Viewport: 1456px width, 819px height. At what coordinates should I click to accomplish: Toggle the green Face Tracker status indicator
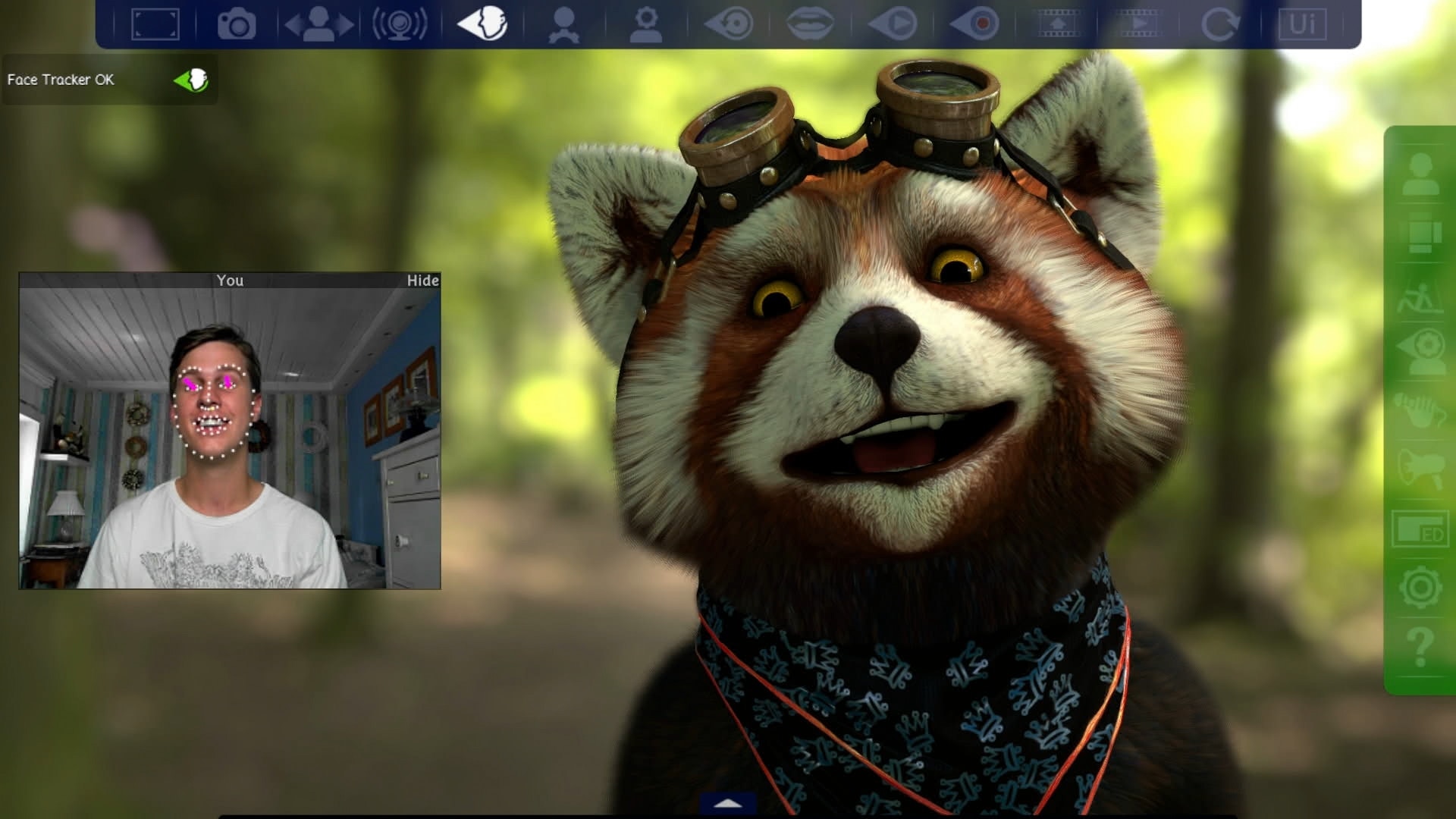pyautogui.click(x=191, y=80)
